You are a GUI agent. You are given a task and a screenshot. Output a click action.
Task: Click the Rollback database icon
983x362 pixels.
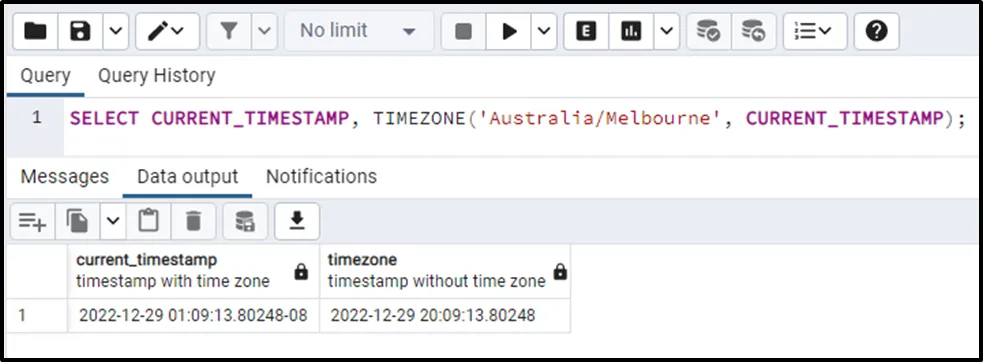[x=753, y=31]
